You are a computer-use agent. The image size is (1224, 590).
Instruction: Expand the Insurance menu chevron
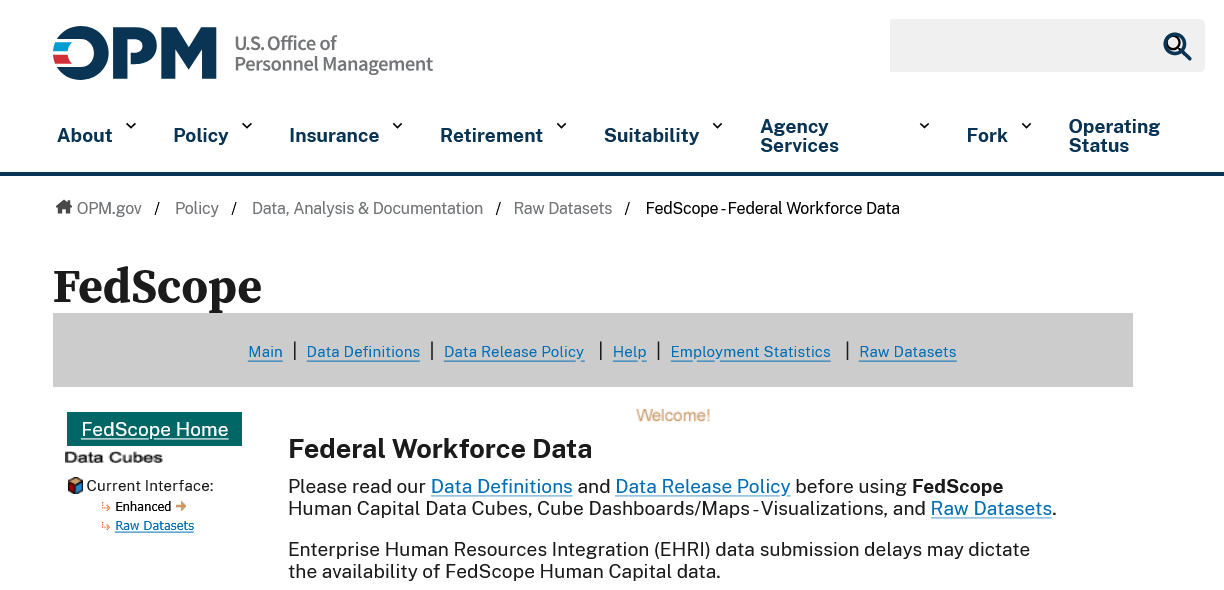click(397, 126)
